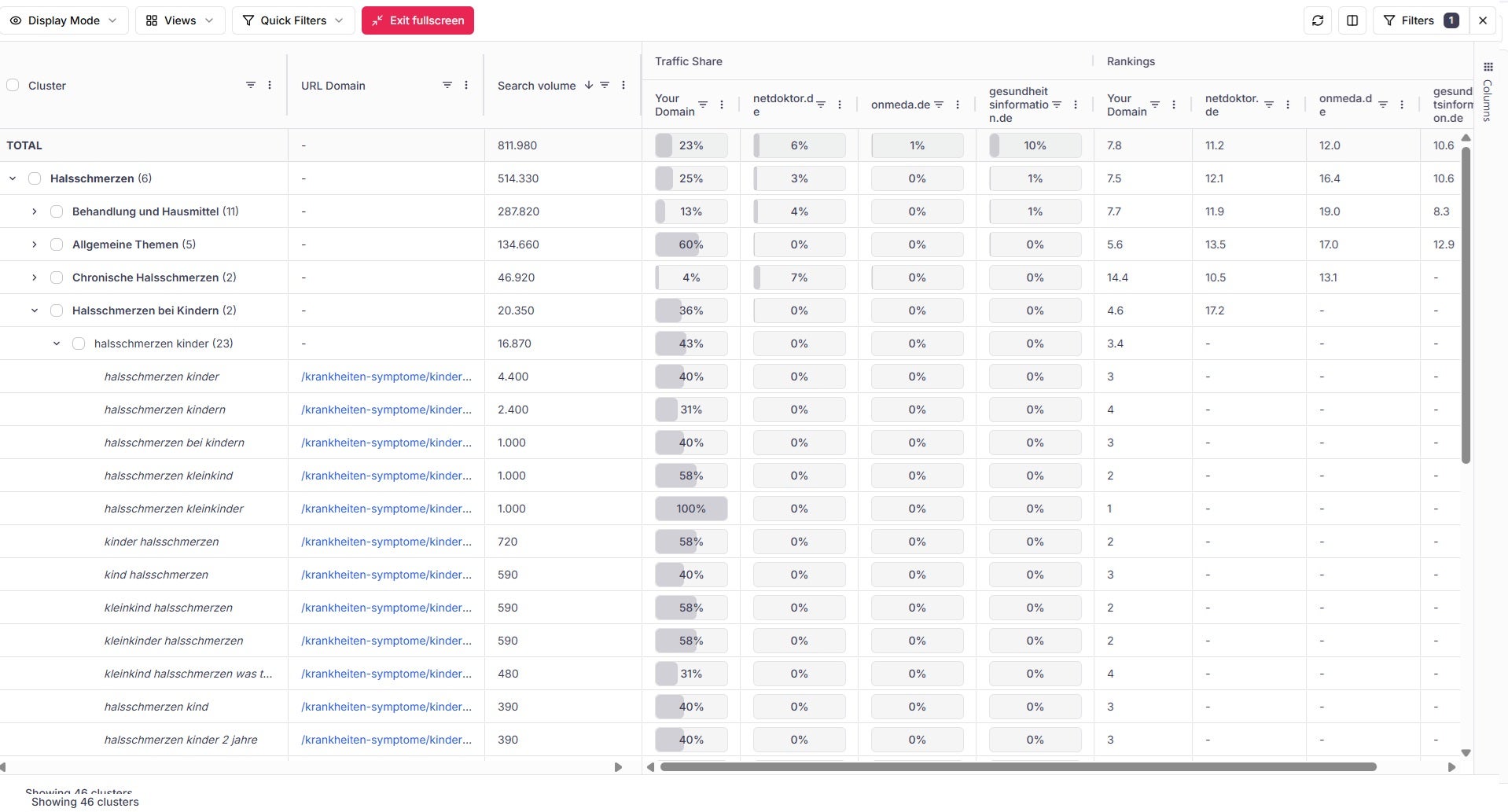Collapse the Halsschmerzen bei Kindern group
Viewport: 1508px width, 812px height.
(x=35, y=310)
